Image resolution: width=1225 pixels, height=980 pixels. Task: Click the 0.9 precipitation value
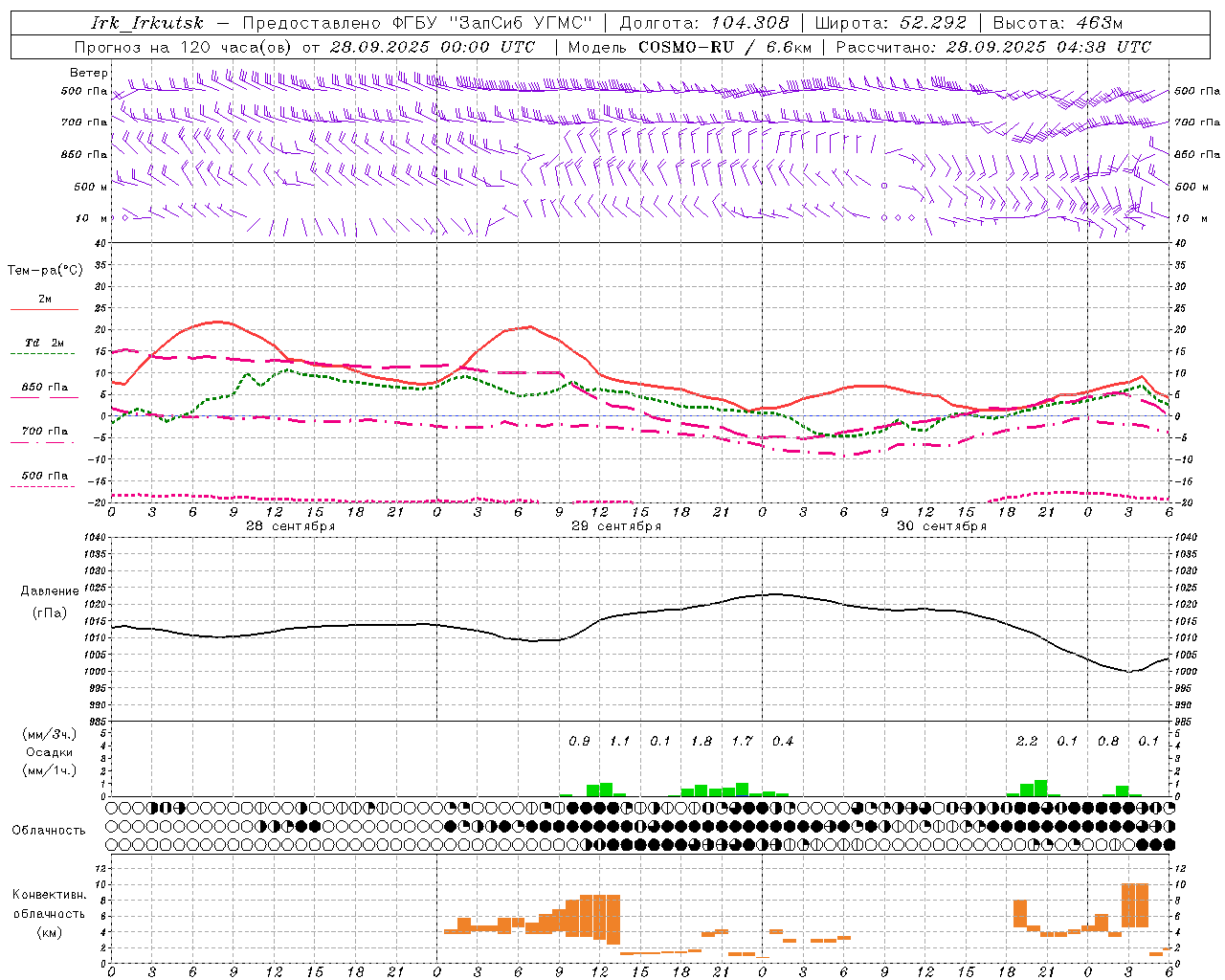(579, 741)
